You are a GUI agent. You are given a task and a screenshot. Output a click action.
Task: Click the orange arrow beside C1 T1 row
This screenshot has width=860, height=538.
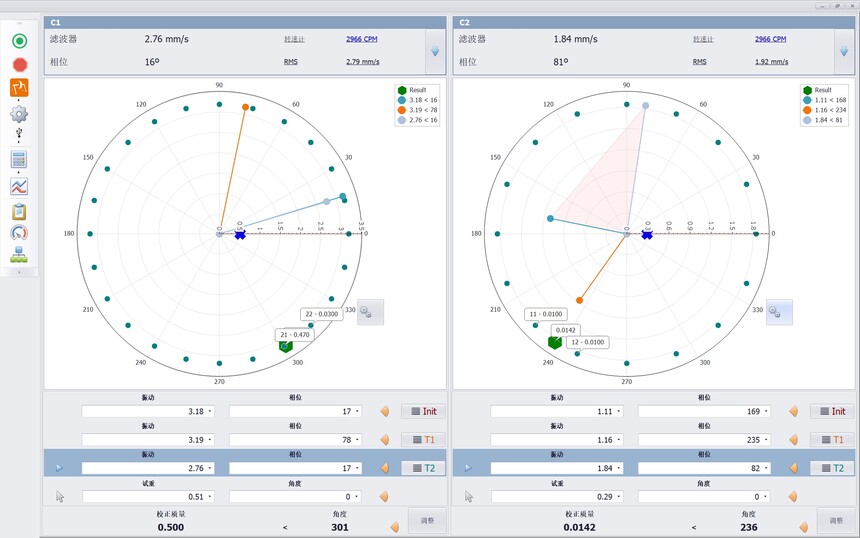[384, 440]
